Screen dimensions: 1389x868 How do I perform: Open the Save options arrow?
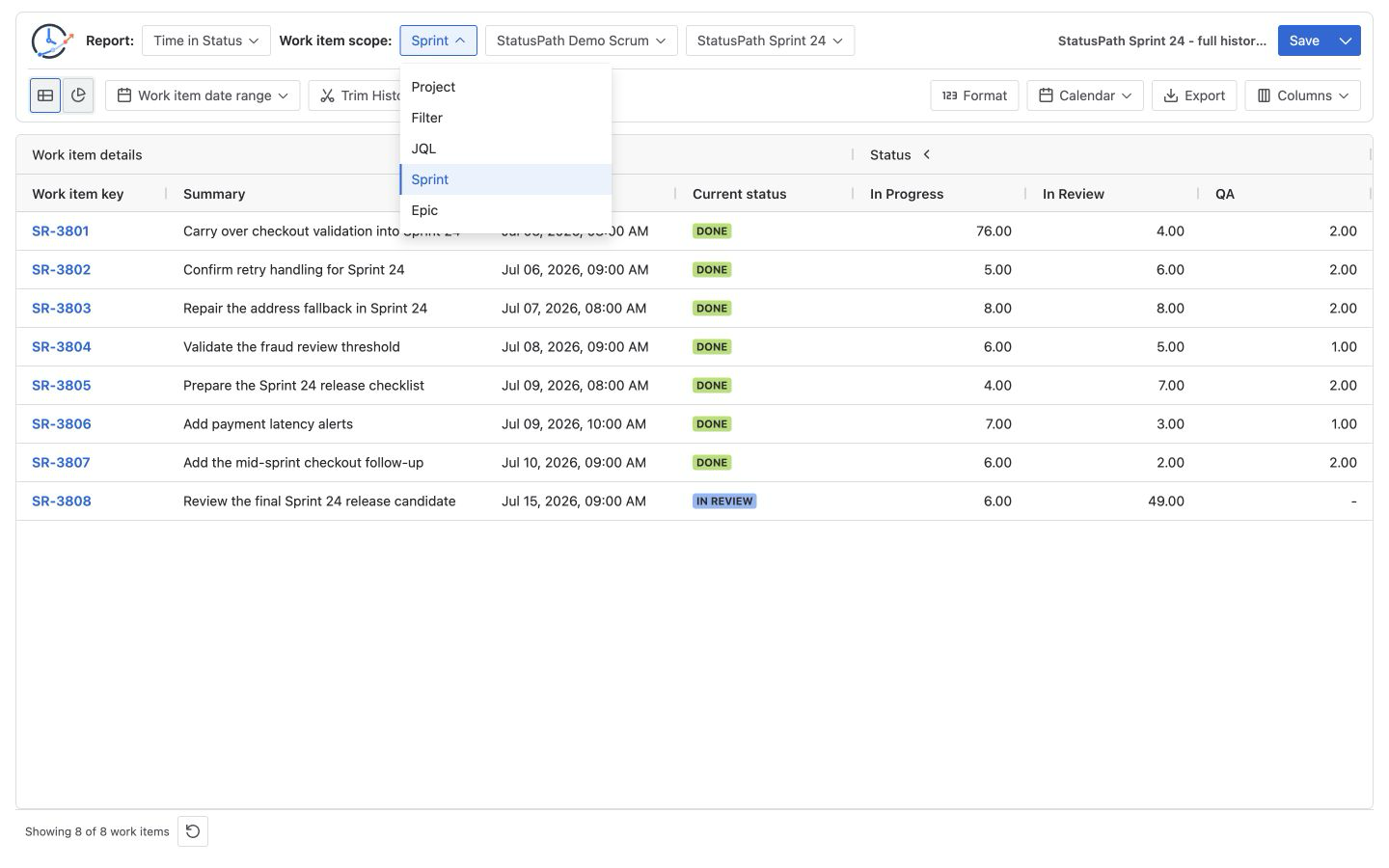click(x=1346, y=41)
